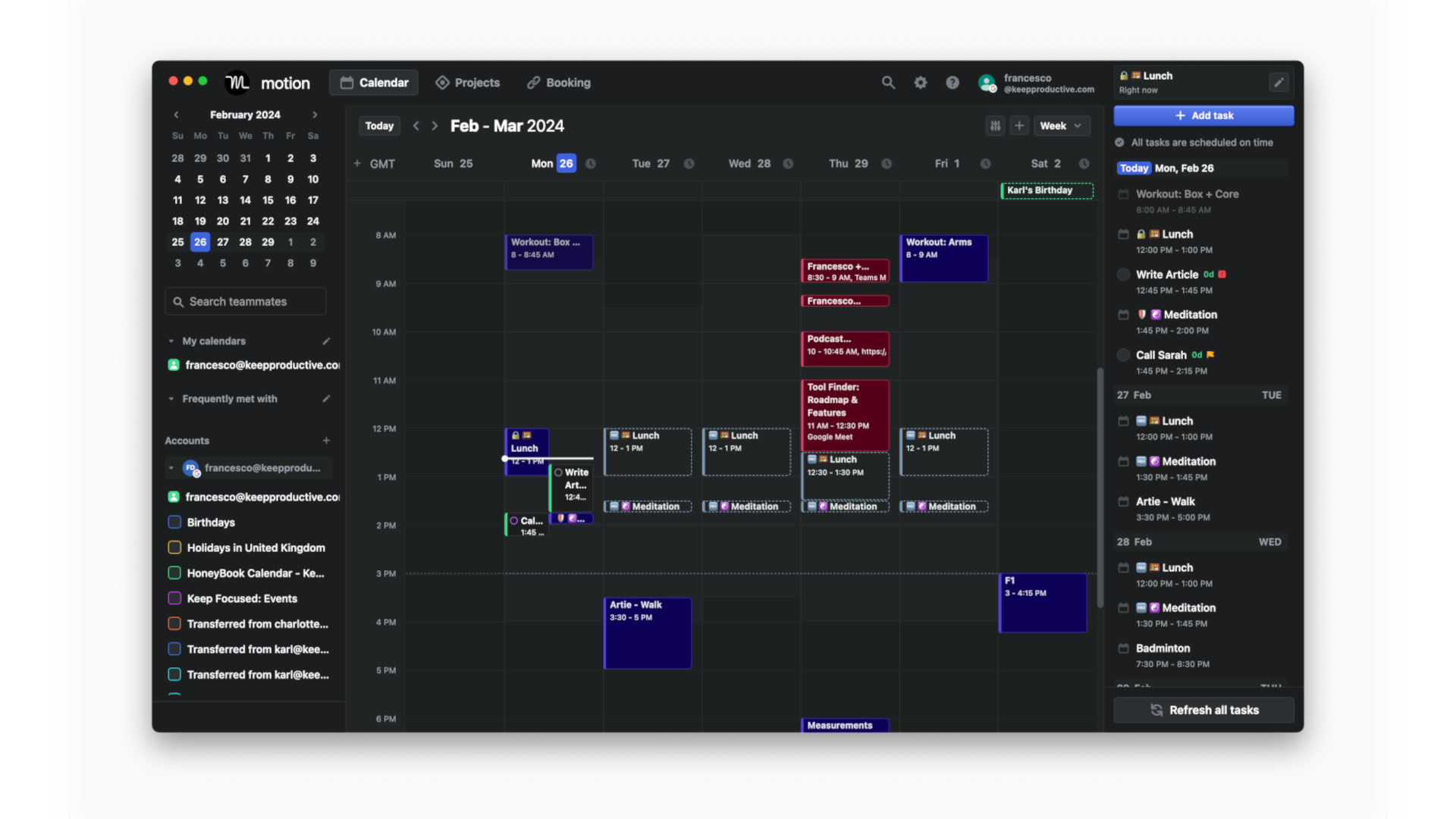Click the clock icon above Saturday's column

(x=1084, y=163)
